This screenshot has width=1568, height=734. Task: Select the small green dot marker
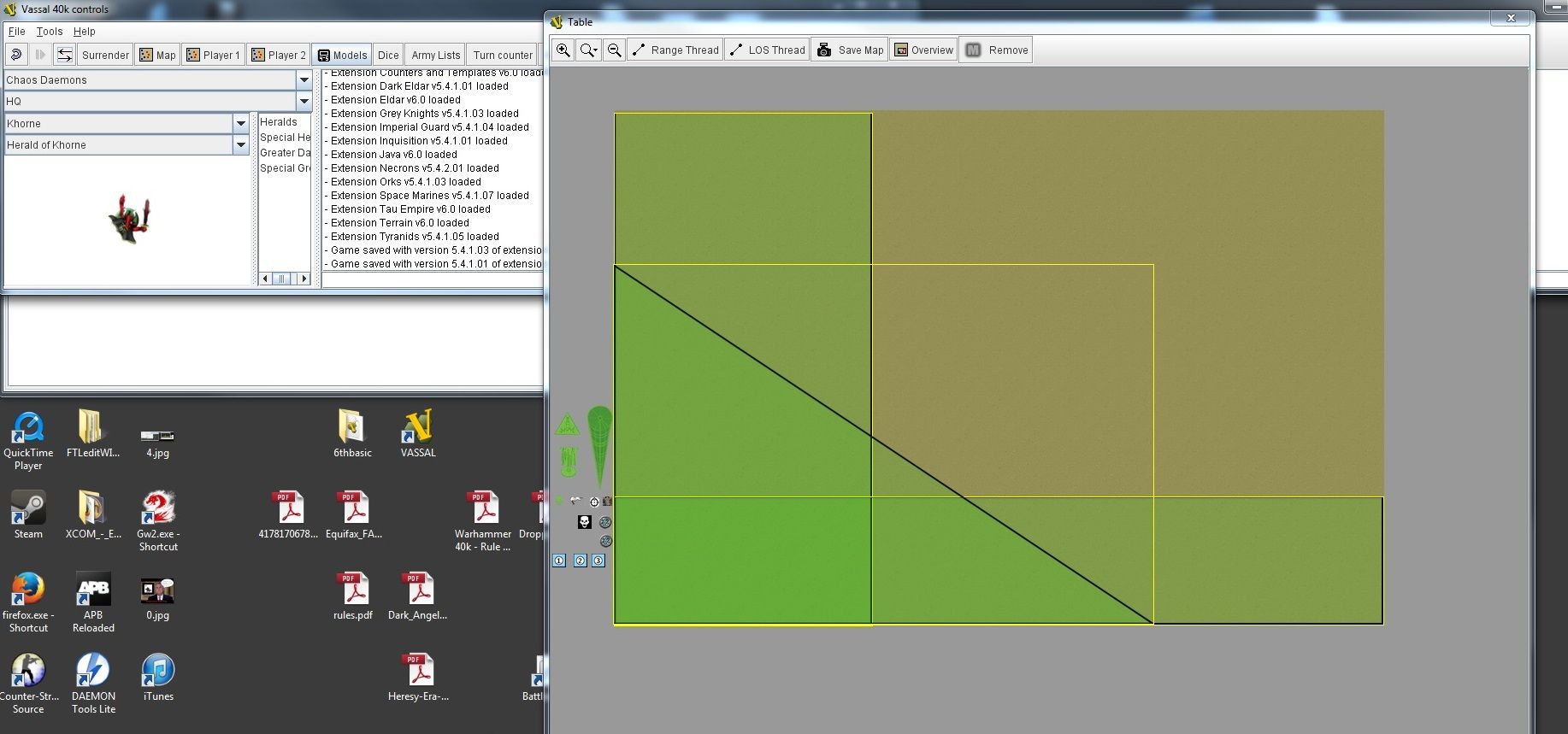[559, 500]
